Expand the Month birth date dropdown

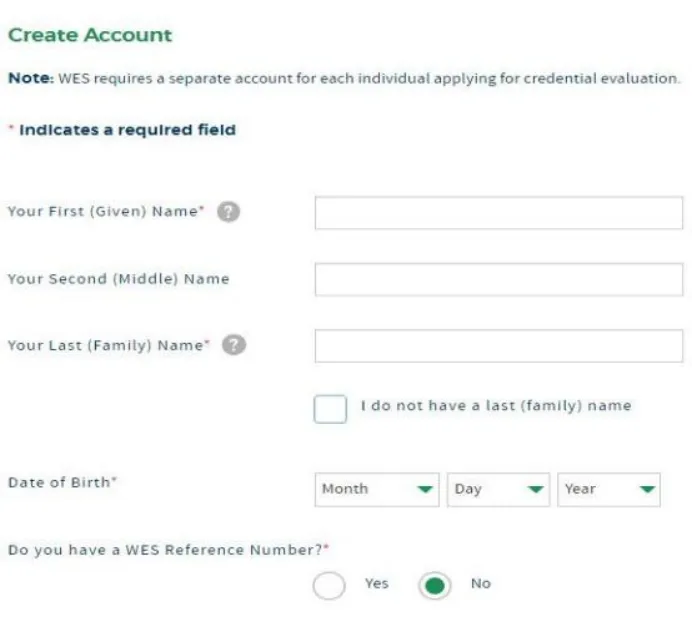(x=377, y=489)
